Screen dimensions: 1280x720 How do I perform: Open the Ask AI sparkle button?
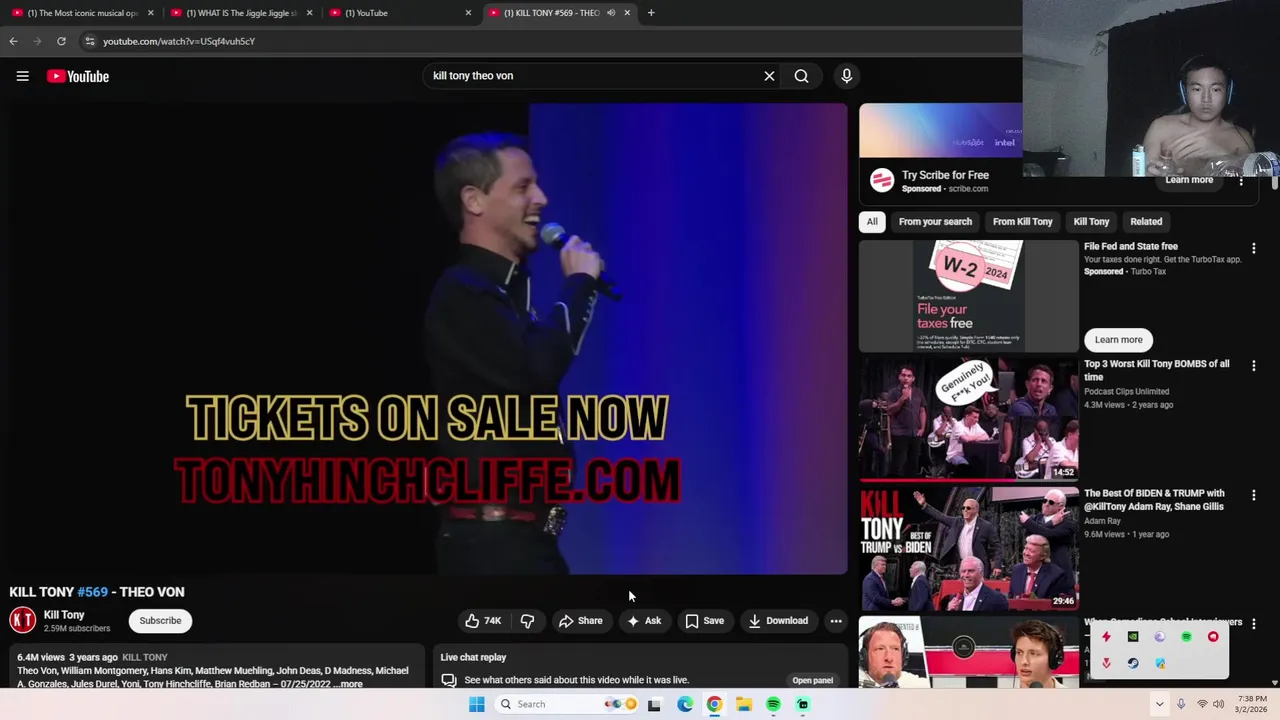(x=644, y=621)
